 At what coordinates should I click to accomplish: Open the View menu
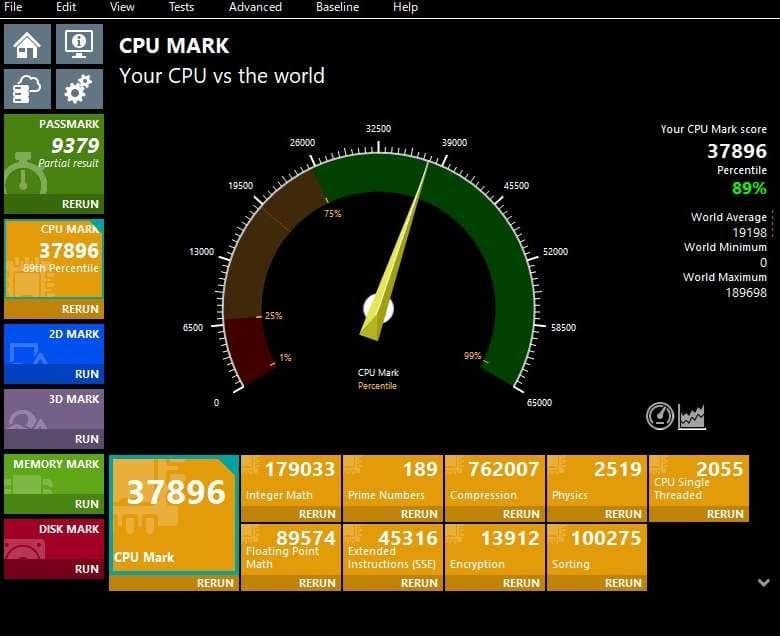pyautogui.click(x=122, y=7)
